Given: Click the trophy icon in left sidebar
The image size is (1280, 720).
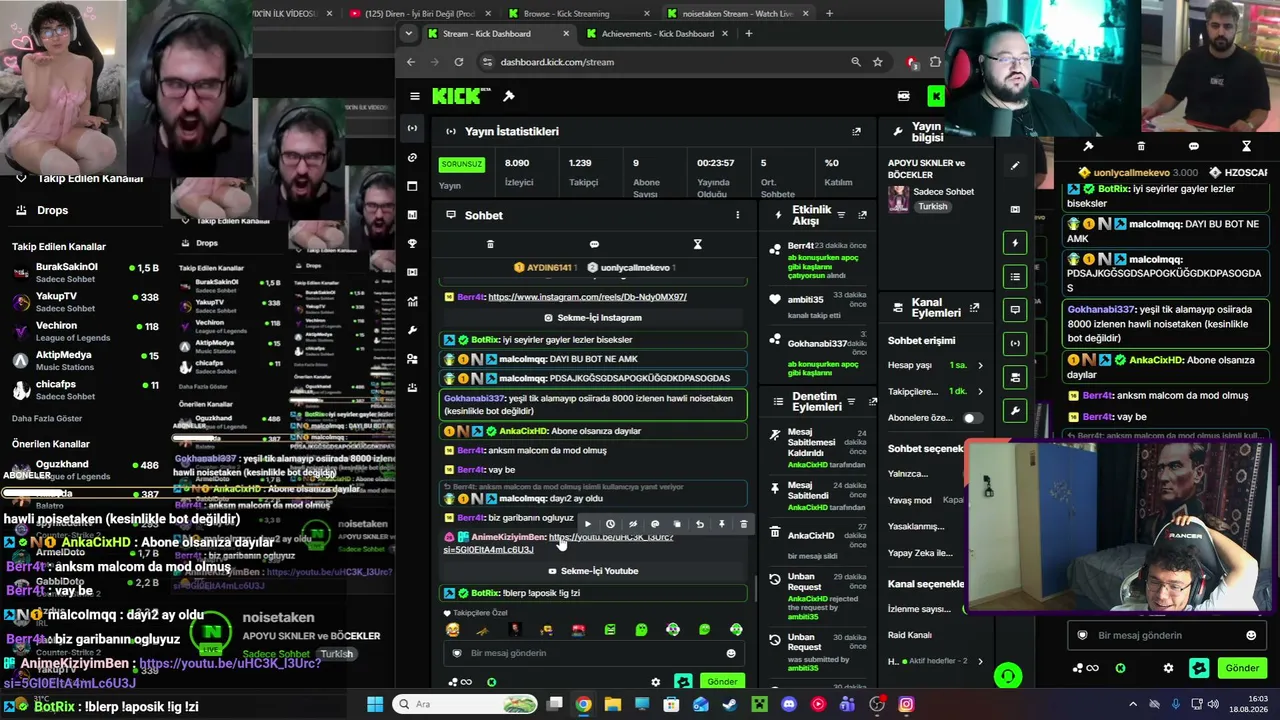Looking at the screenshot, I should click(412, 243).
